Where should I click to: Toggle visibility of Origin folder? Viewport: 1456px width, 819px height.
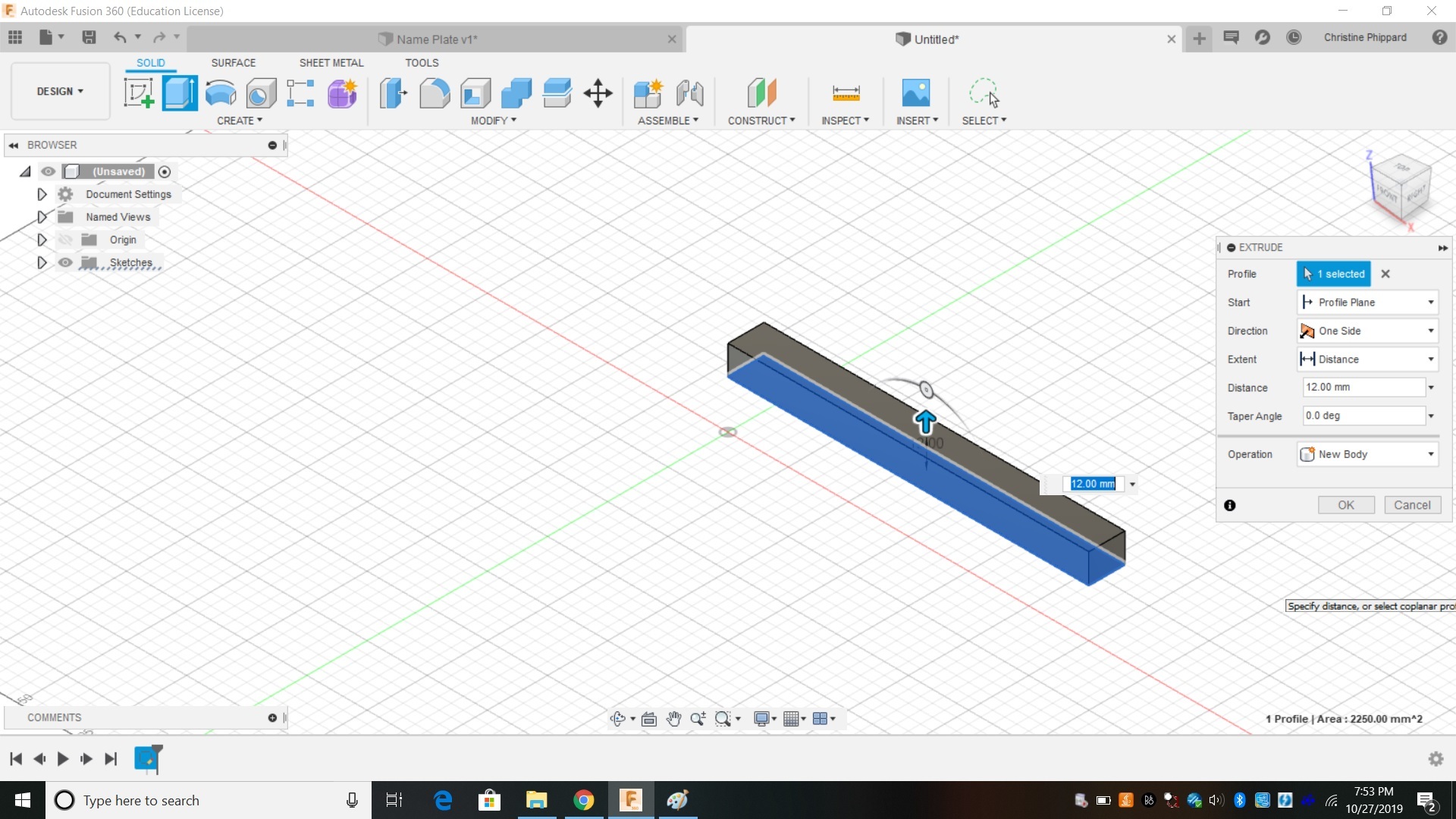click(66, 240)
